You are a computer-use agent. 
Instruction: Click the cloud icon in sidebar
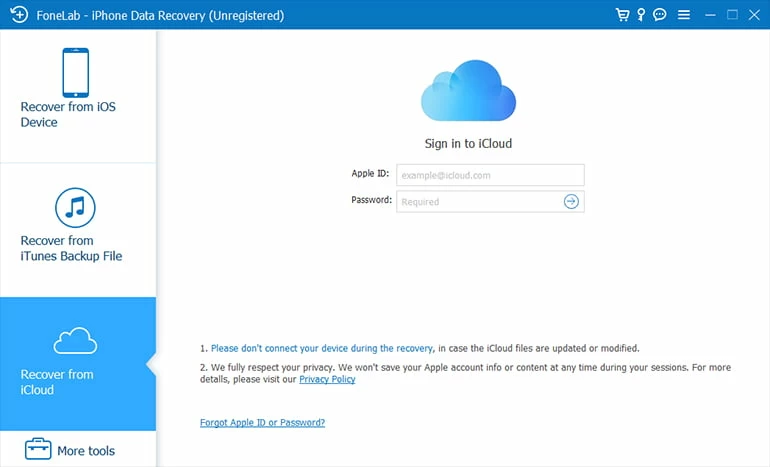point(75,342)
